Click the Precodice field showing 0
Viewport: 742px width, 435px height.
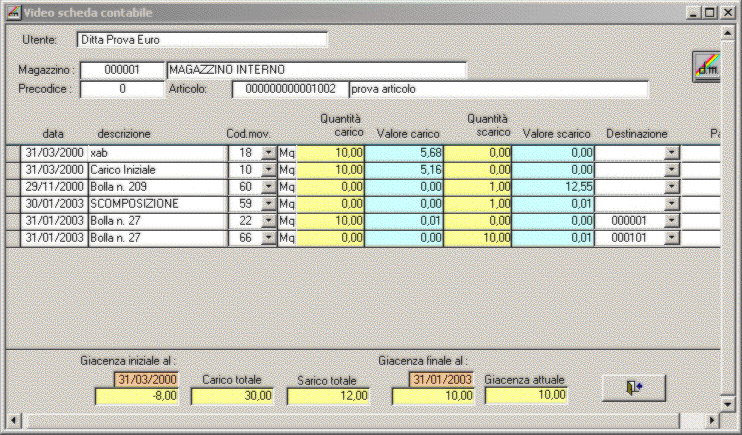point(122,89)
